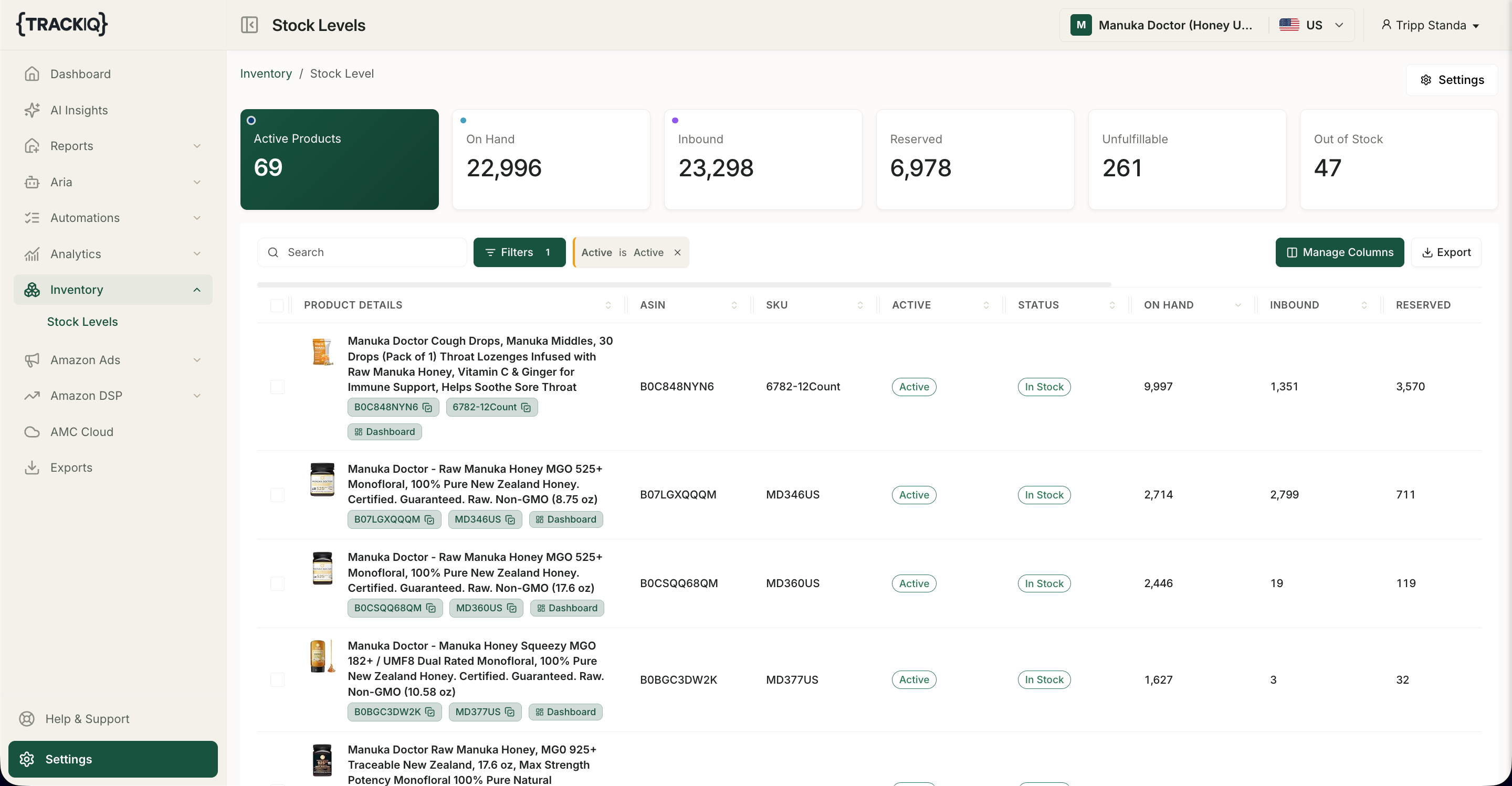Collapse the Inventory submenu chevron
The height and width of the screenshot is (786, 1512).
tap(197, 290)
